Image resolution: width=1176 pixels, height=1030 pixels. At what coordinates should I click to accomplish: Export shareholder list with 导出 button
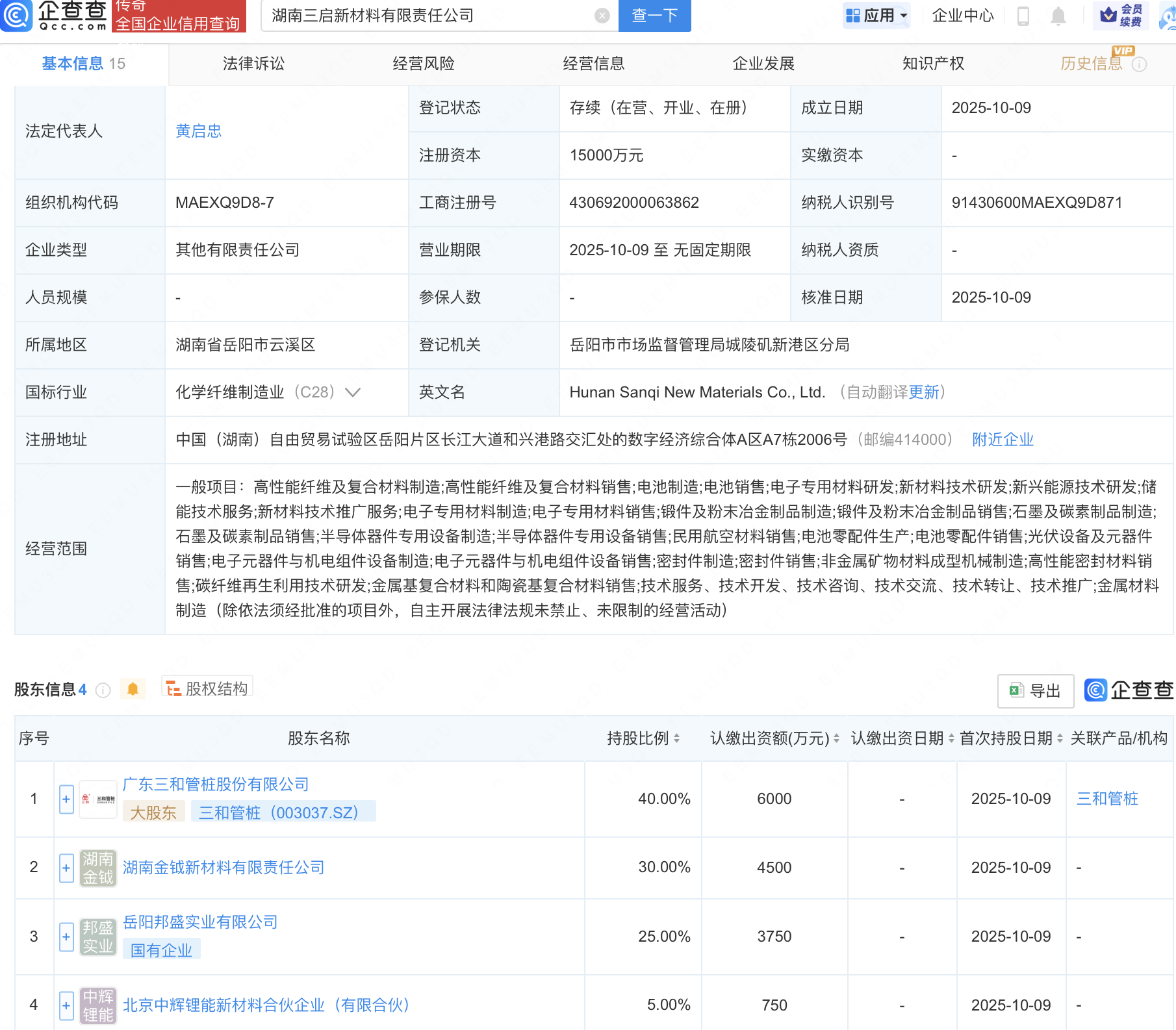click(x=1035, y=691)
